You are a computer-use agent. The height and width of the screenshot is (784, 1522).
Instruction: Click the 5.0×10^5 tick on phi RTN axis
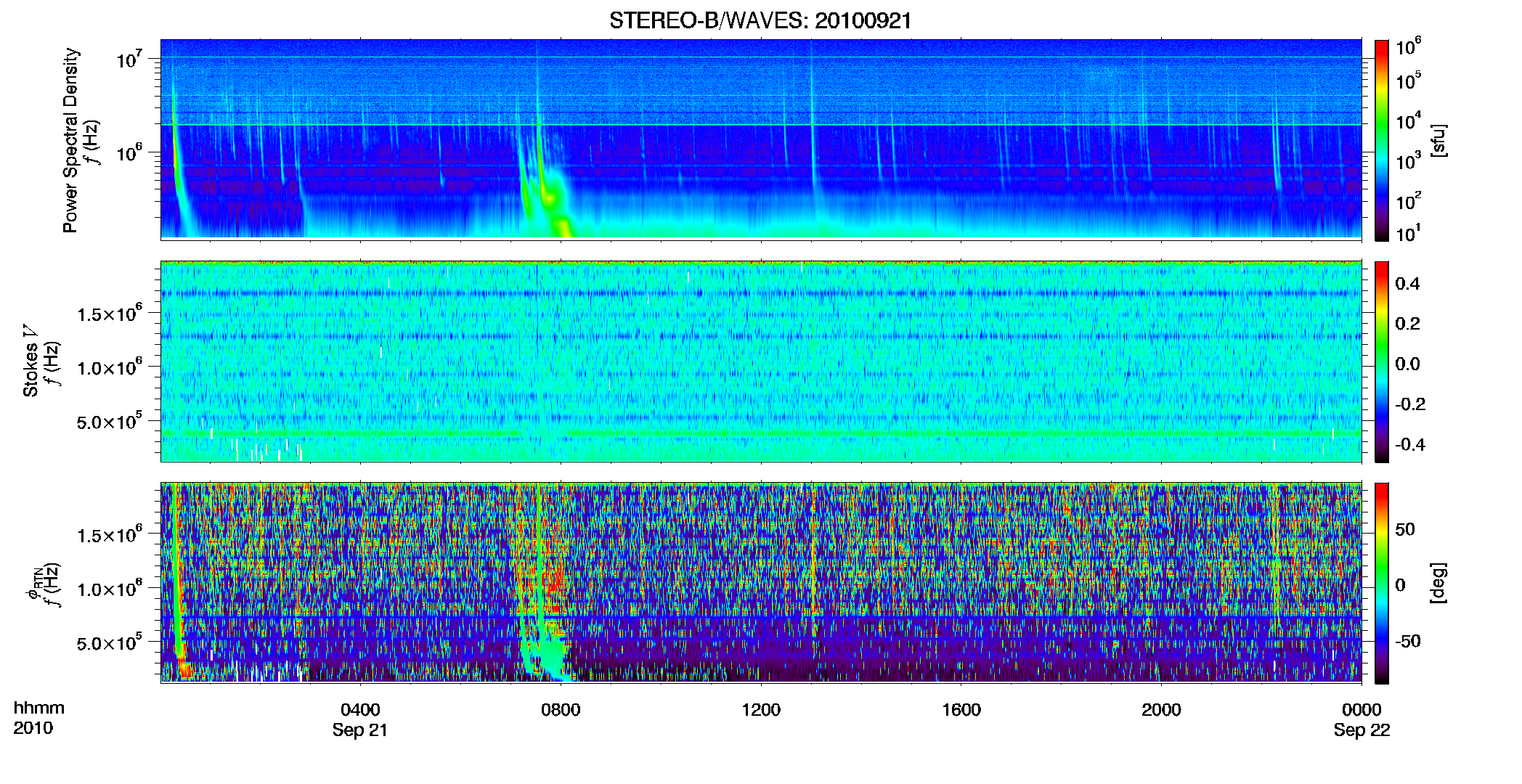coord(110,642)
